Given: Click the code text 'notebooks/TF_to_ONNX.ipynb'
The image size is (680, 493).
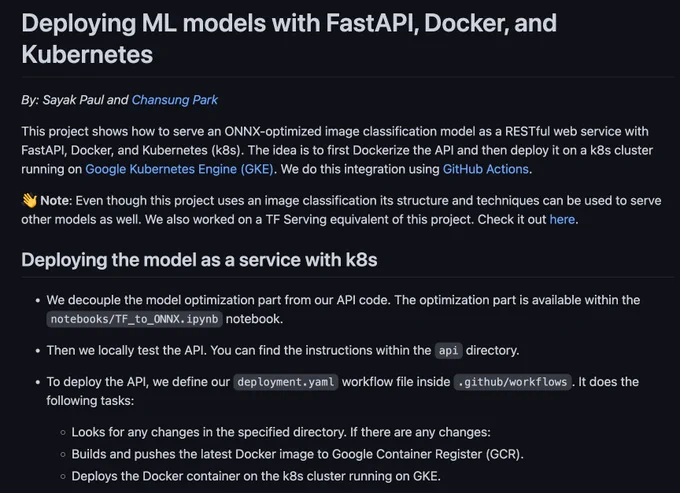Looking at the screenshot, I should pyautogui.click(x=134, y=319).
